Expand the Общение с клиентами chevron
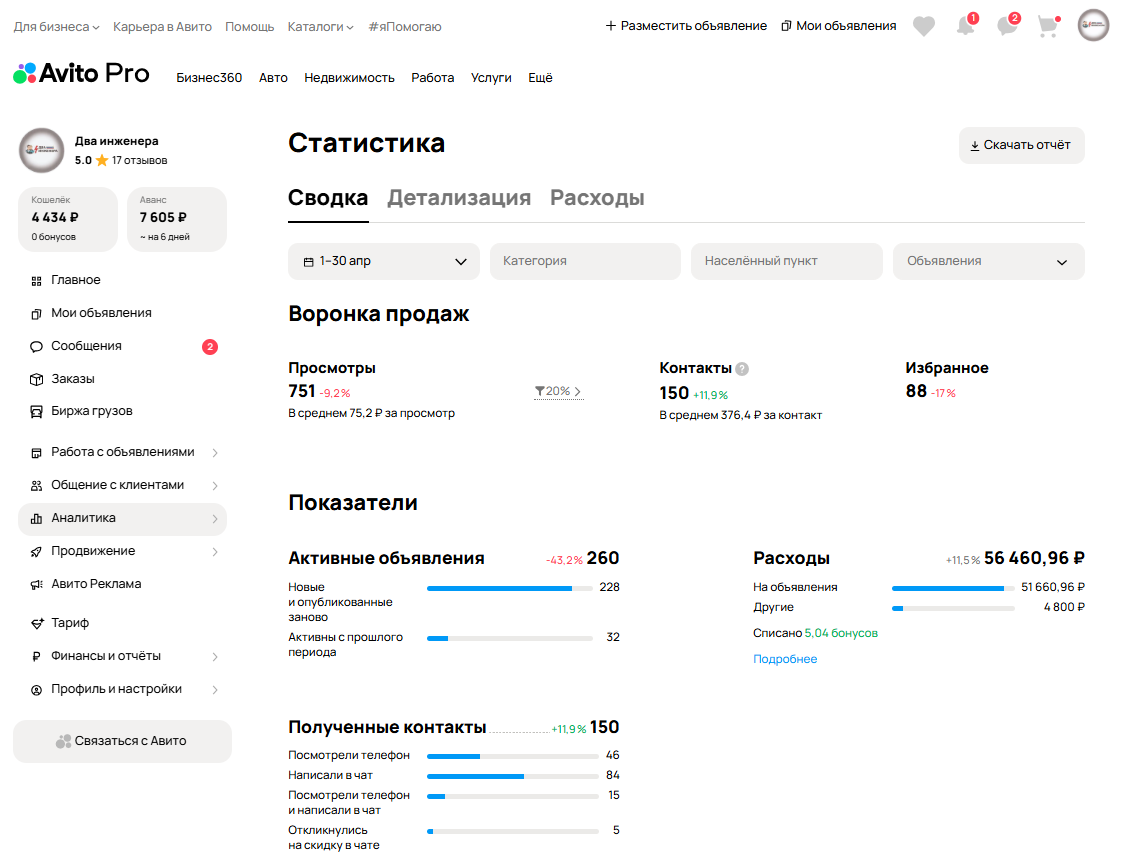The width and height of the screenshot is (1123, 858). [215, 486]
